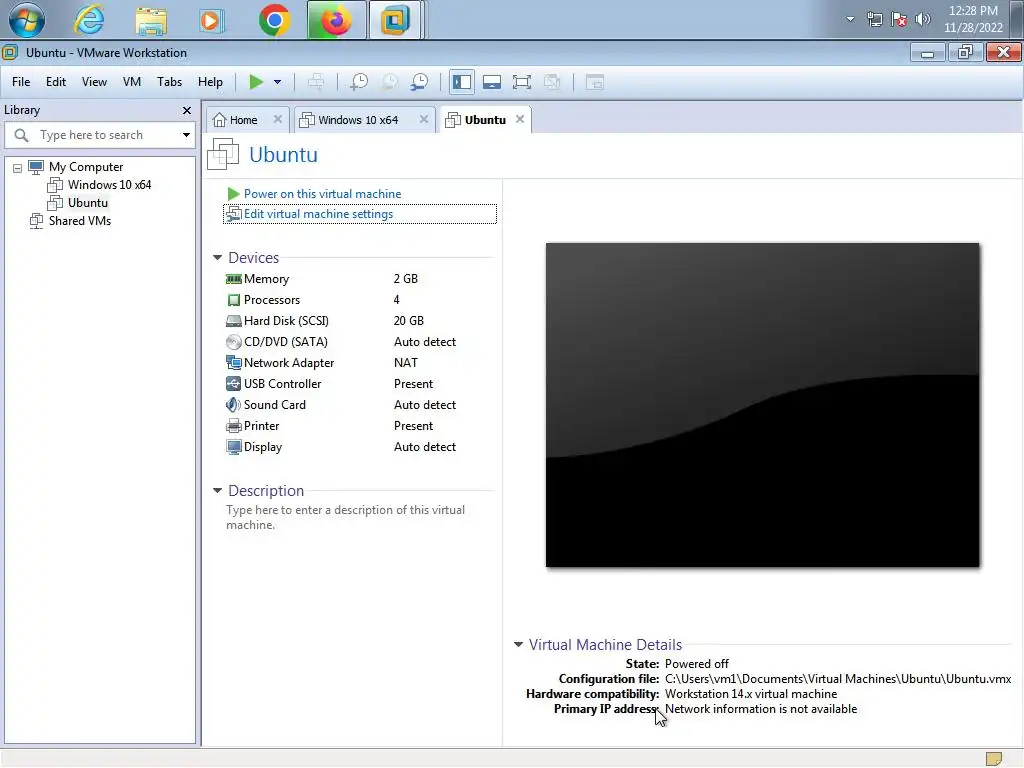This screenshot has width=1024, height=768.
Task: Click the revert to snapshot toolbar icon
Action: pyautogui.click(x=389, y=82)
